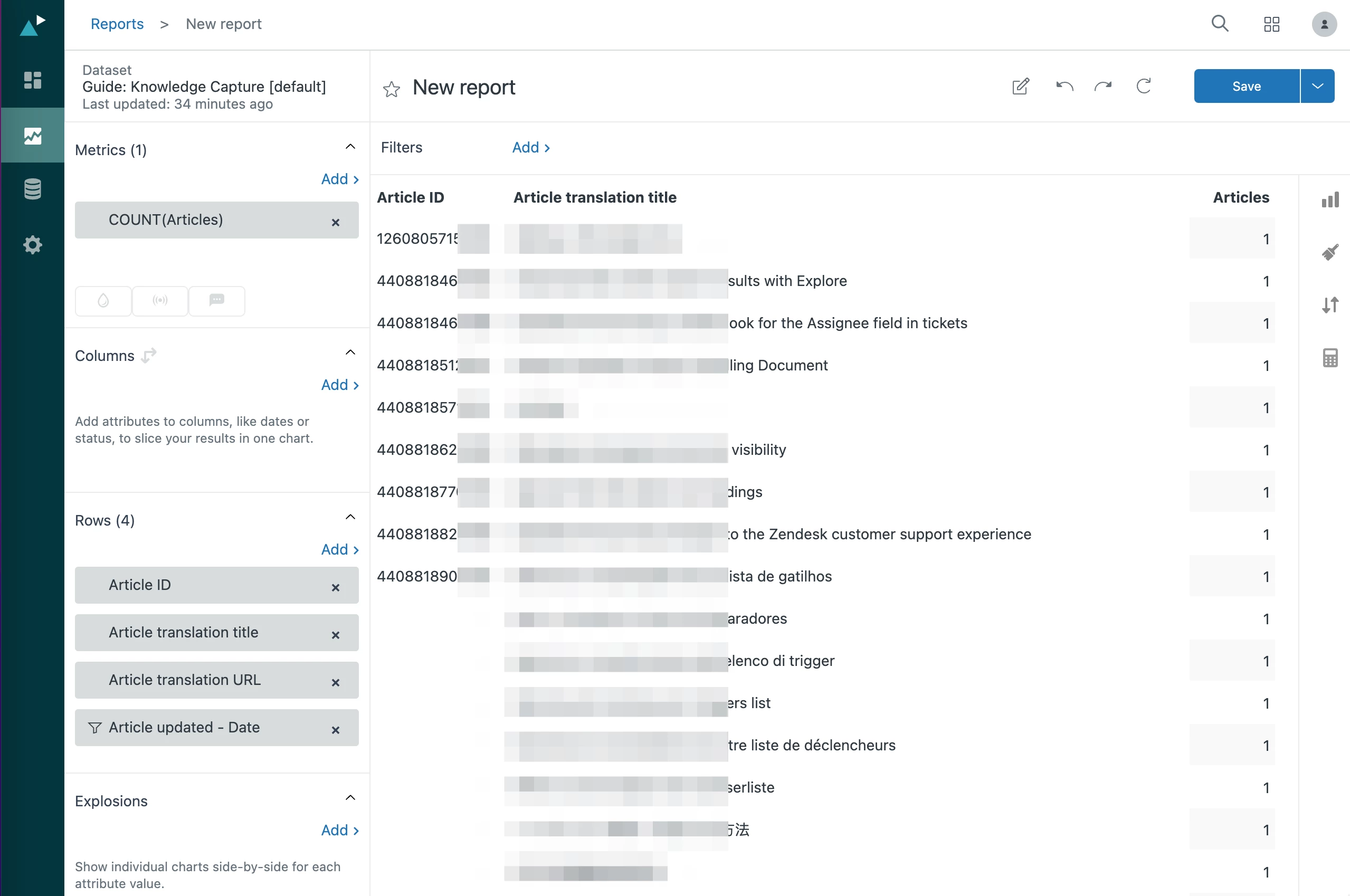The image size is (1350, 896).
Task: Collapse the Metrics panel section
Action: (350, 147)
